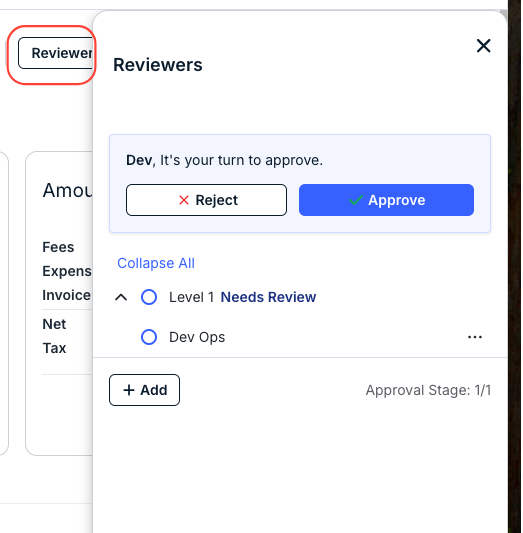523x533 pixels.
Task: Click the Approval Stage 1/1 indicator
Action: pos(428,390)
